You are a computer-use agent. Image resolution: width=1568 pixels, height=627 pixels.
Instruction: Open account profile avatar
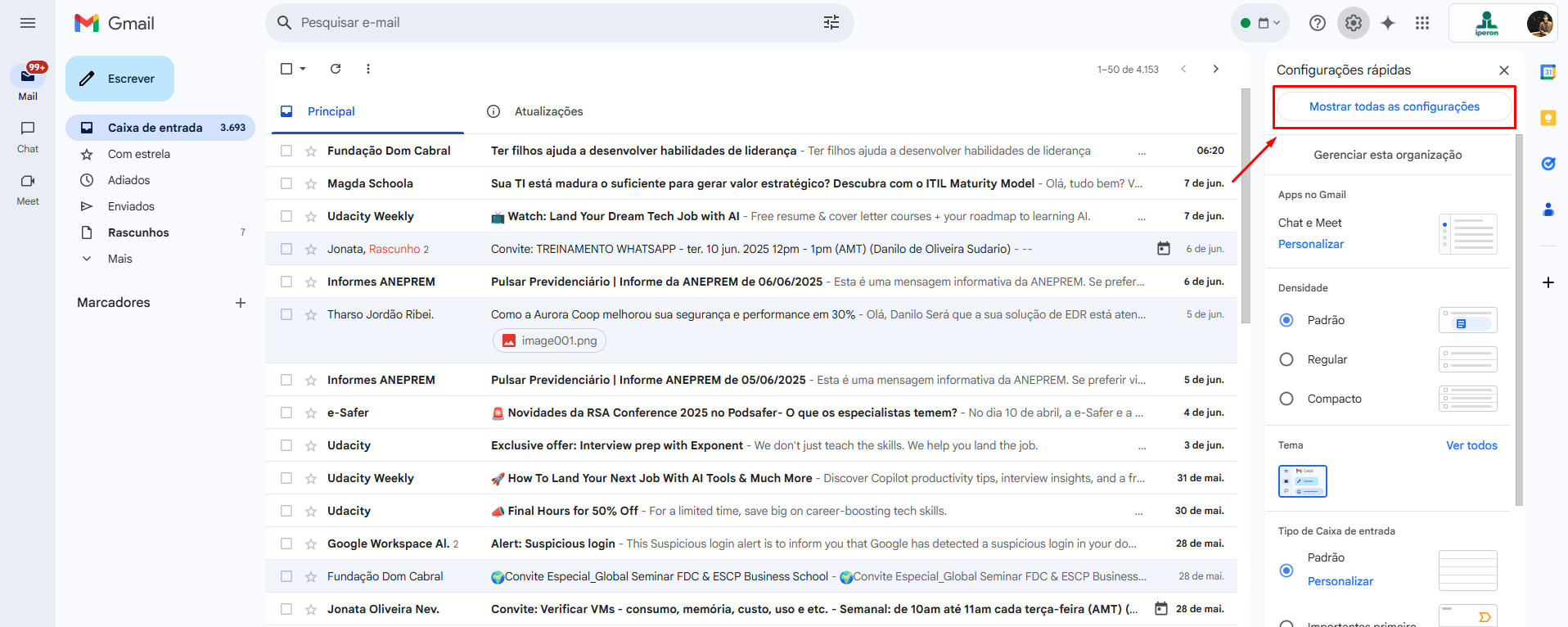pyautogui.click(x=1539, y=23)
